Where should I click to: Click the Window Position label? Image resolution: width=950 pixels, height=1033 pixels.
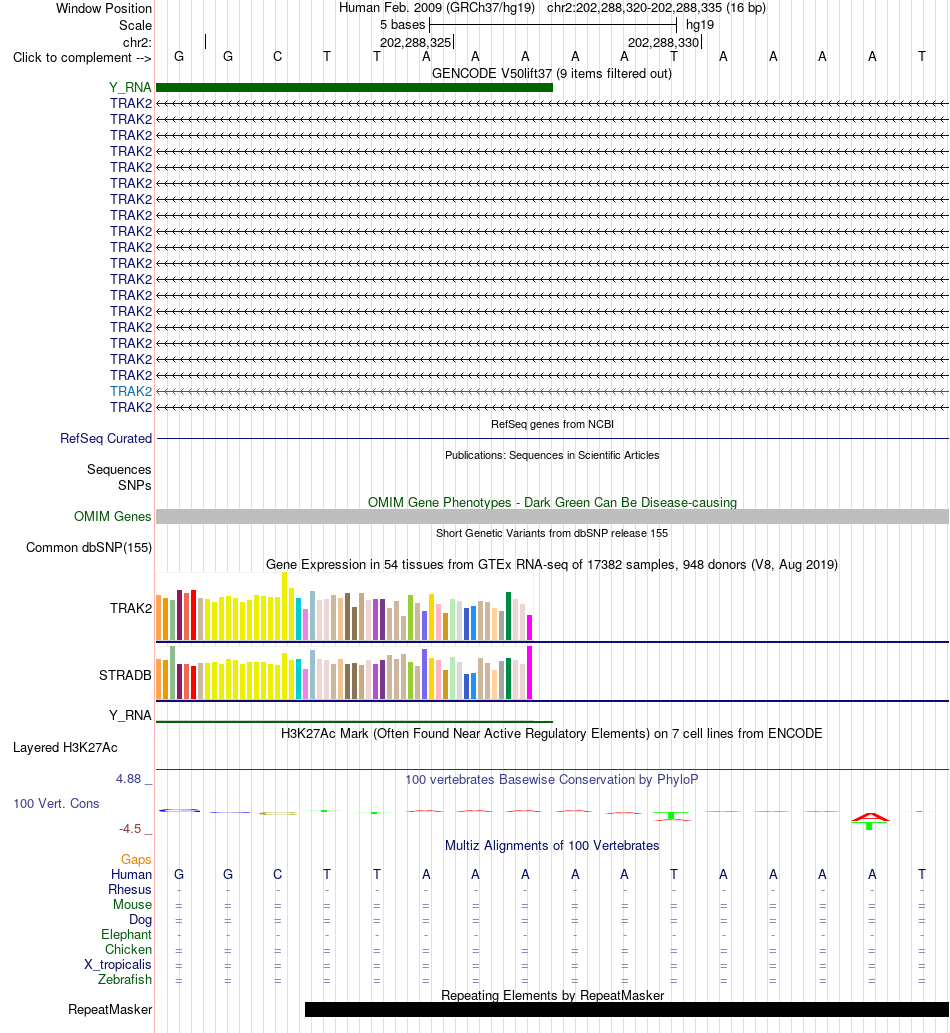coord(103,9)
